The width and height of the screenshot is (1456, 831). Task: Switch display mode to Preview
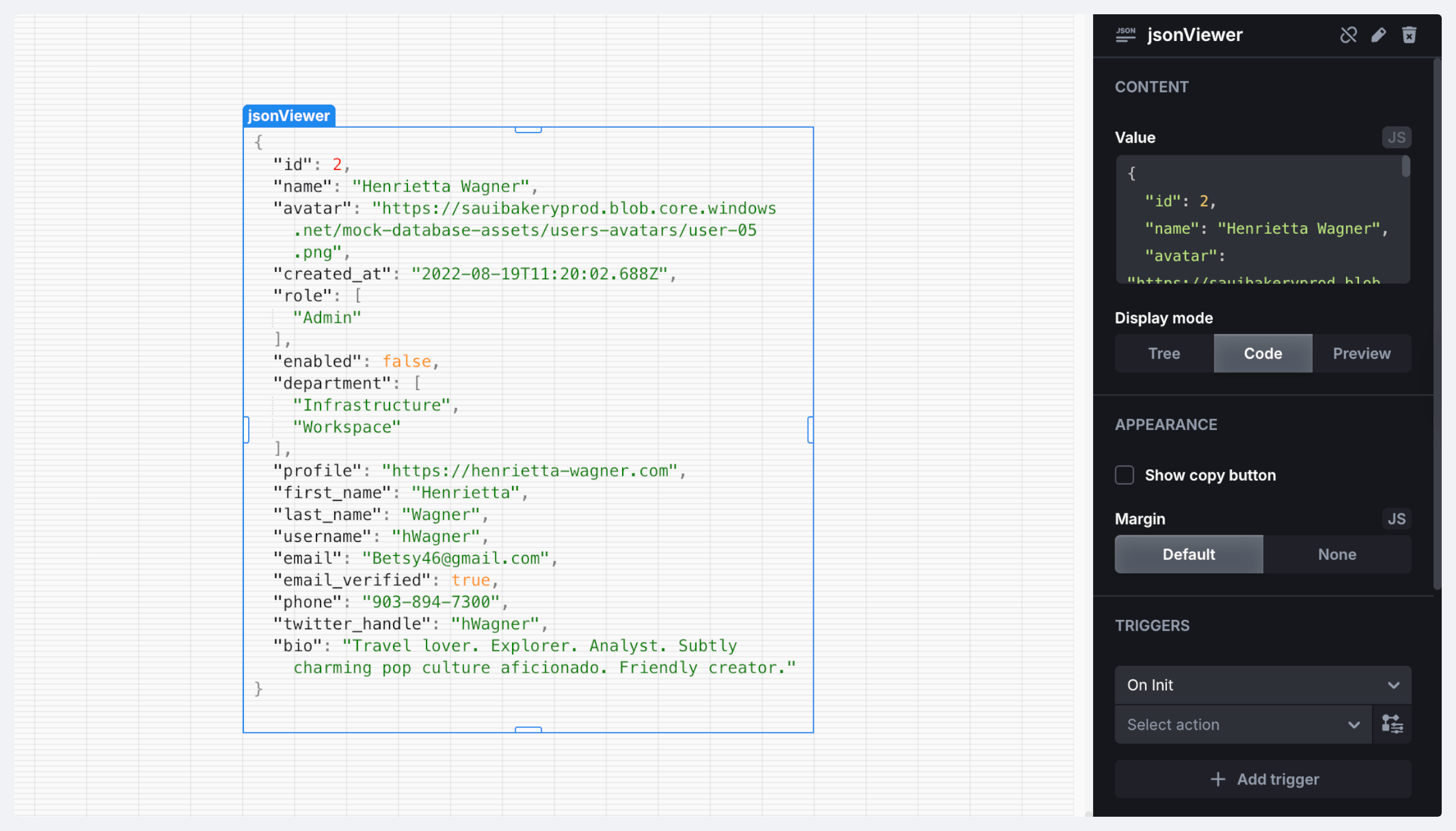coord(1361,353)
